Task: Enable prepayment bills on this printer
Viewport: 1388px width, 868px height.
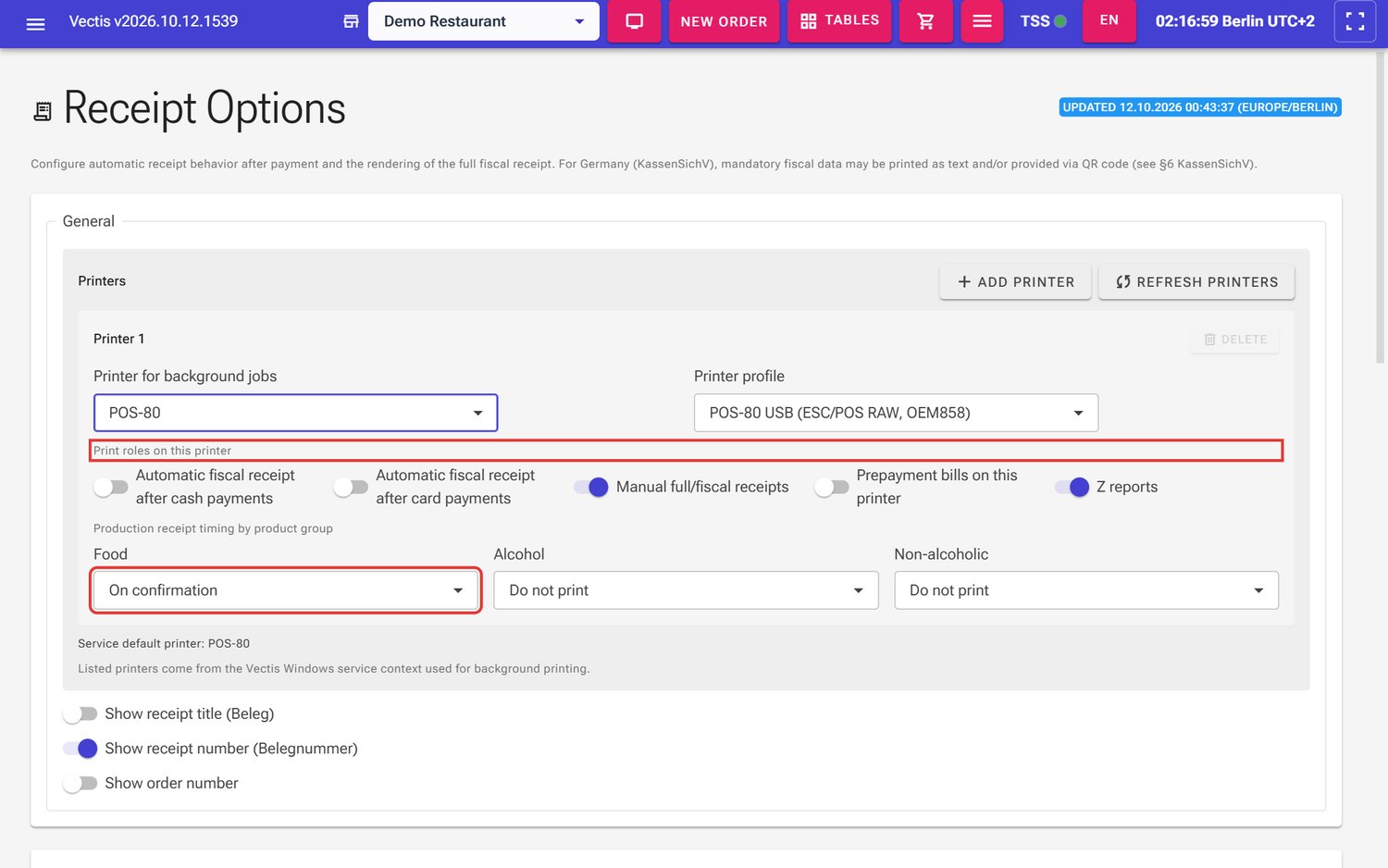Action: point(831,487)
